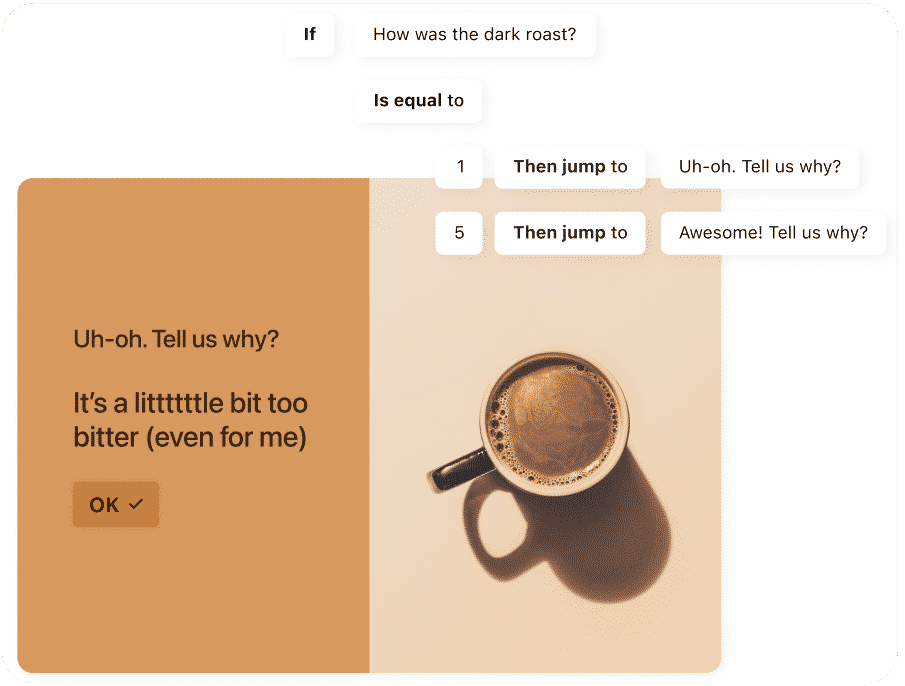Open the 'Is equal to' operator selector

point(418,100)
